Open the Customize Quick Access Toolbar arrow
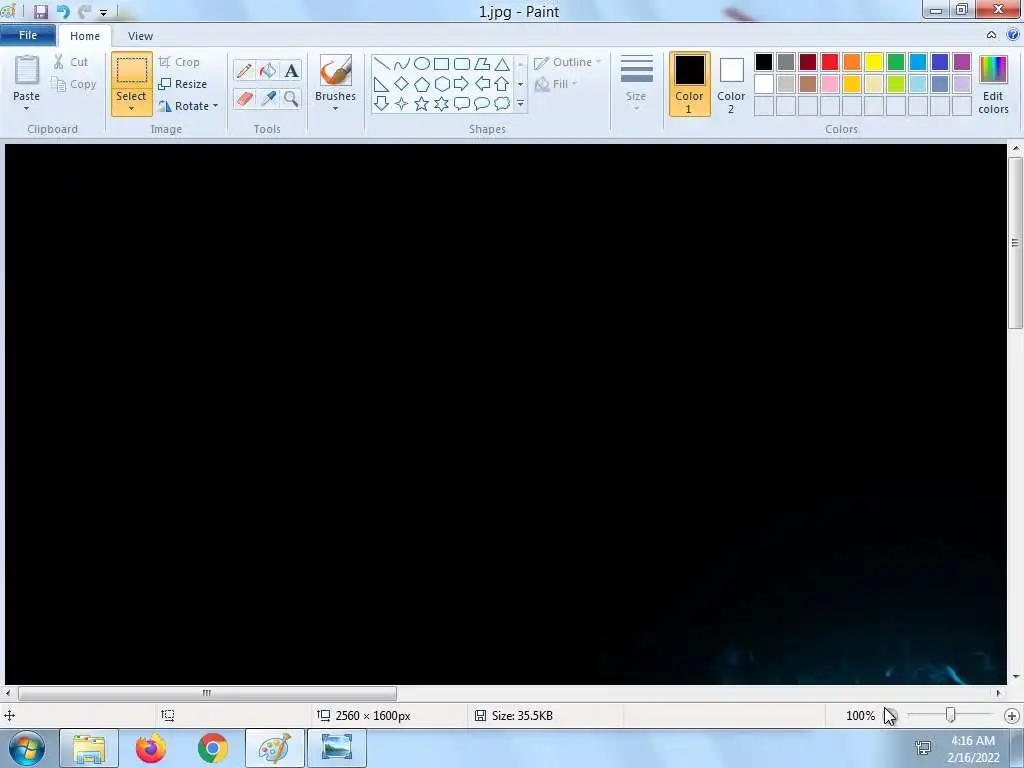This screenshot has height=768, width=1024. tap(103, 12)
